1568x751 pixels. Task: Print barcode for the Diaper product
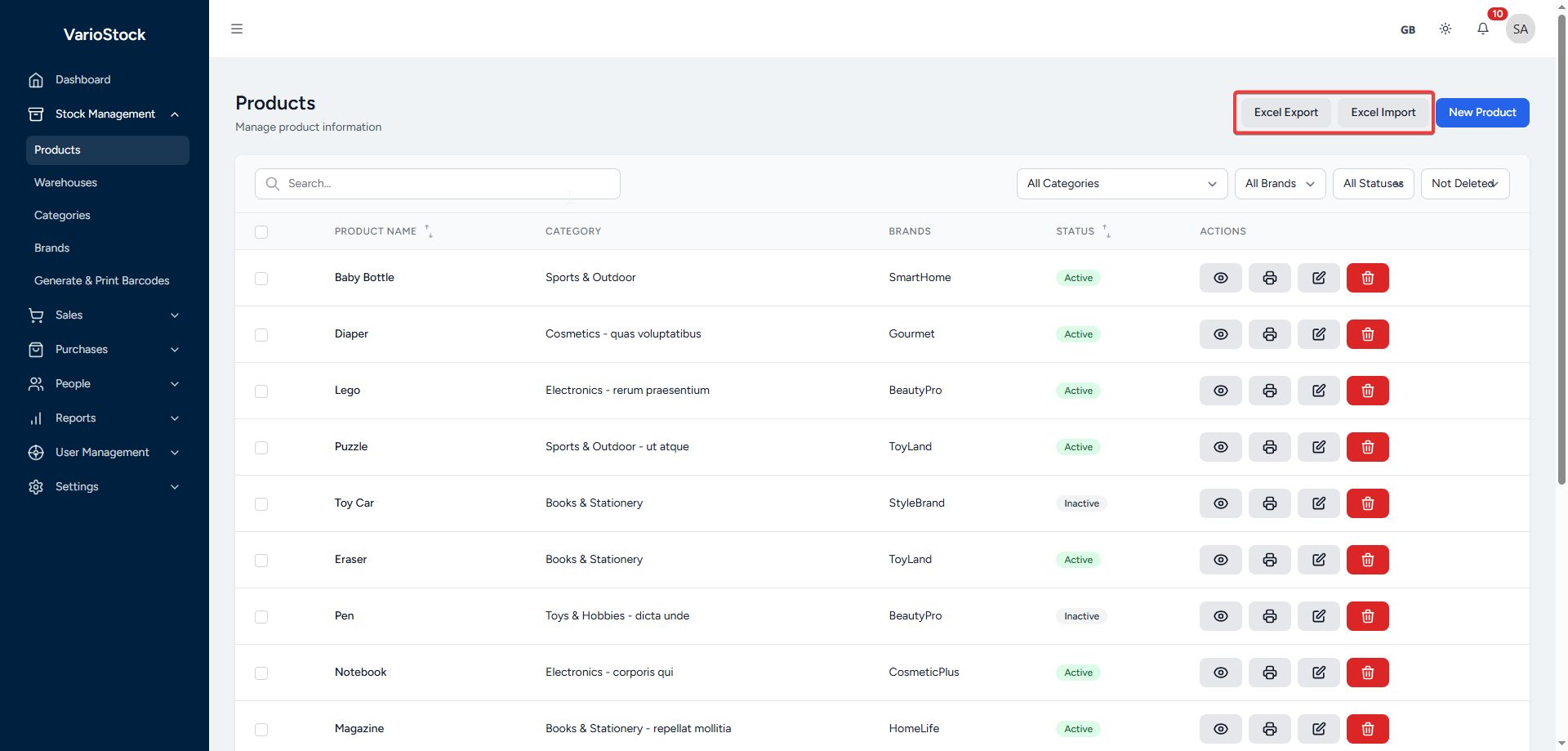1269,334
